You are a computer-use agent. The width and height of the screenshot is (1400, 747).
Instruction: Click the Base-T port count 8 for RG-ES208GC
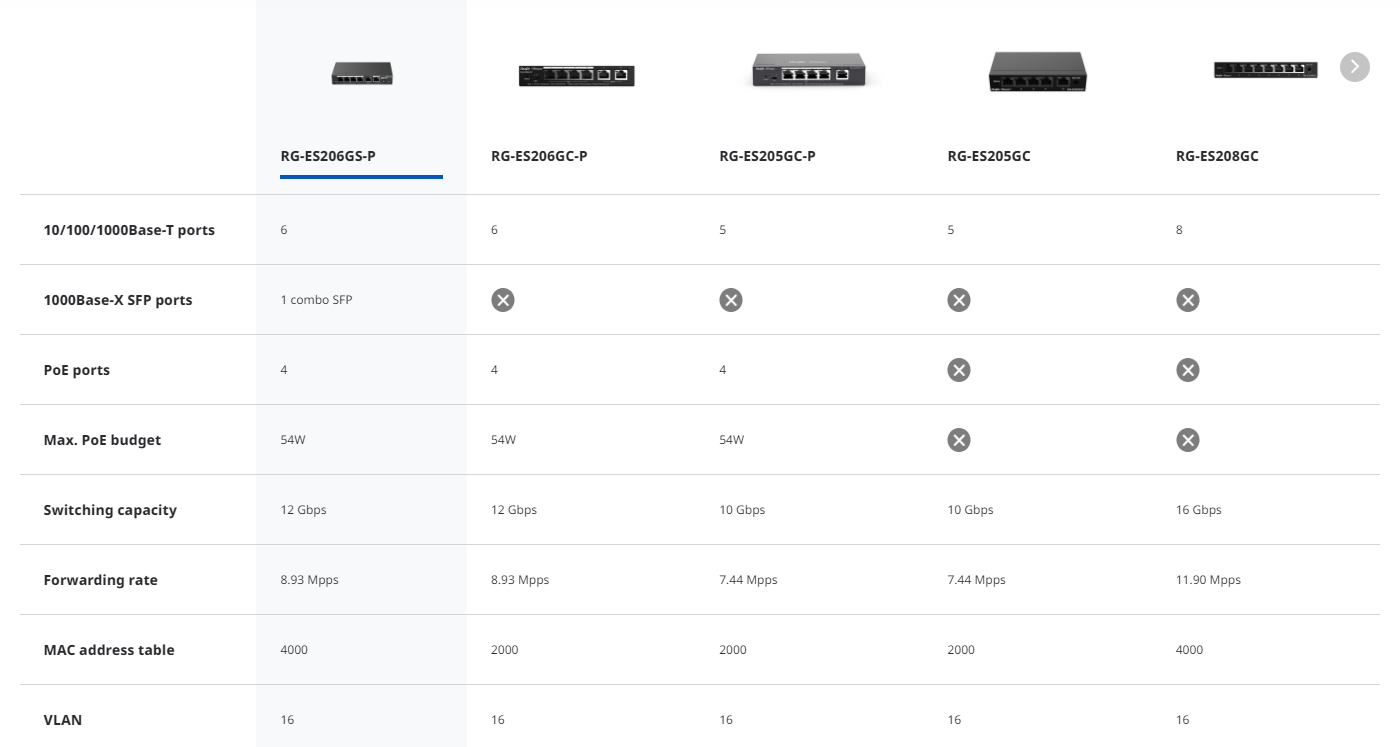pyautogui.click(x=1179, y=230)
